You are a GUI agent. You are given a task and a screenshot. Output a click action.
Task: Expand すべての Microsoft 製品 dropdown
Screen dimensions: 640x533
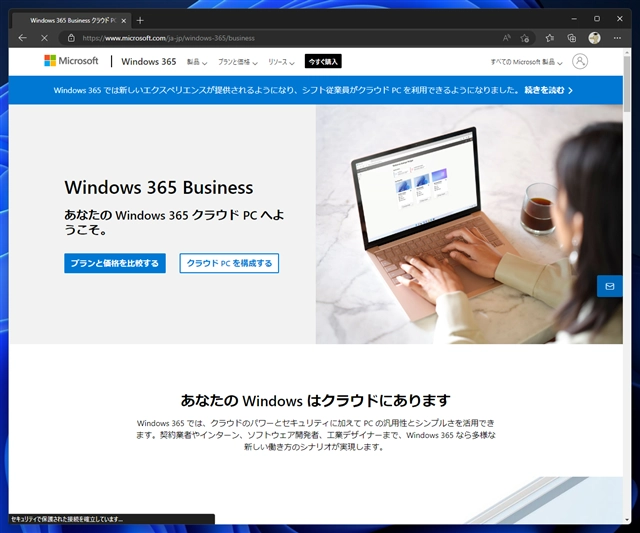(527, 62)
